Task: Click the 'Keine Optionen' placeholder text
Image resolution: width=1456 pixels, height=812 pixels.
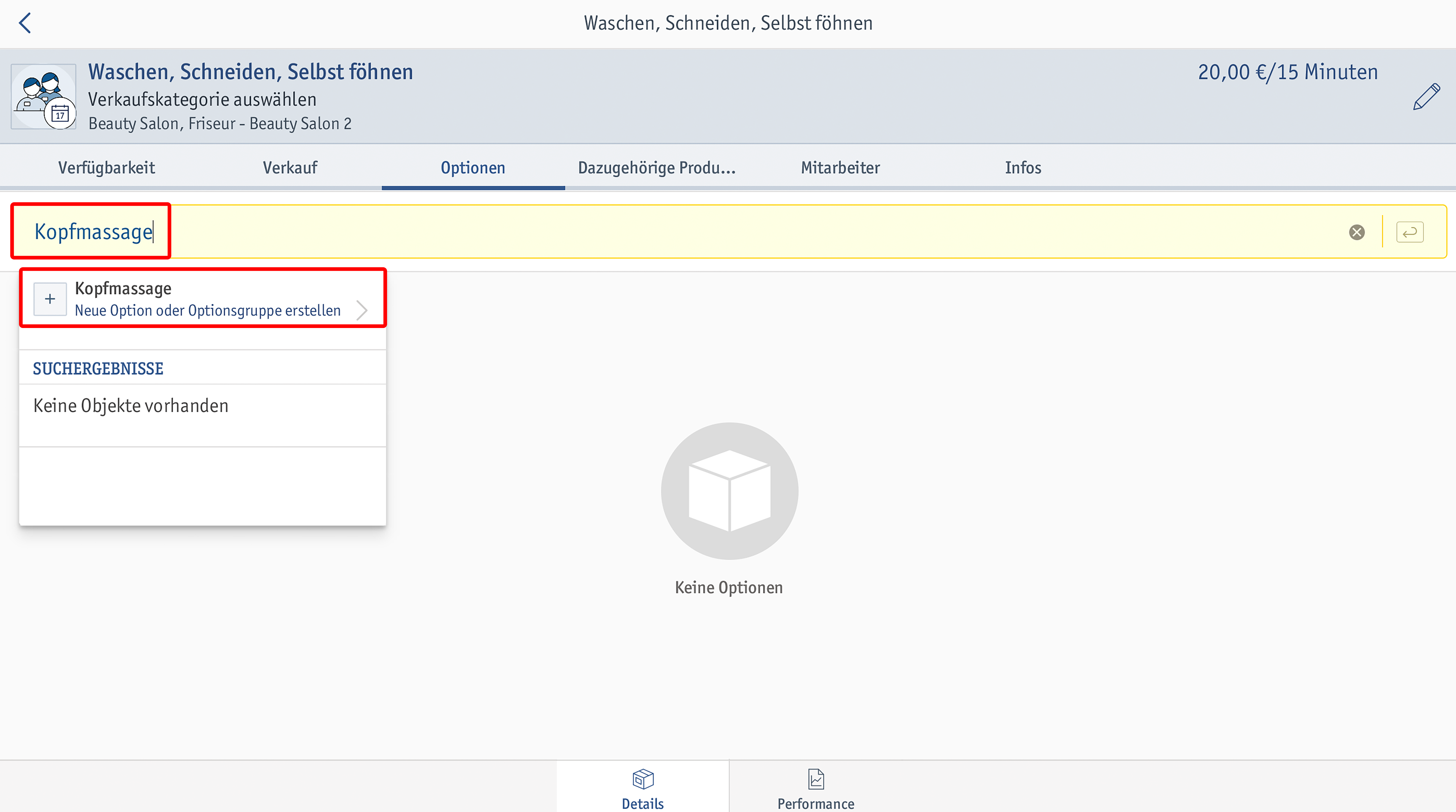Action: pos(729,588)
